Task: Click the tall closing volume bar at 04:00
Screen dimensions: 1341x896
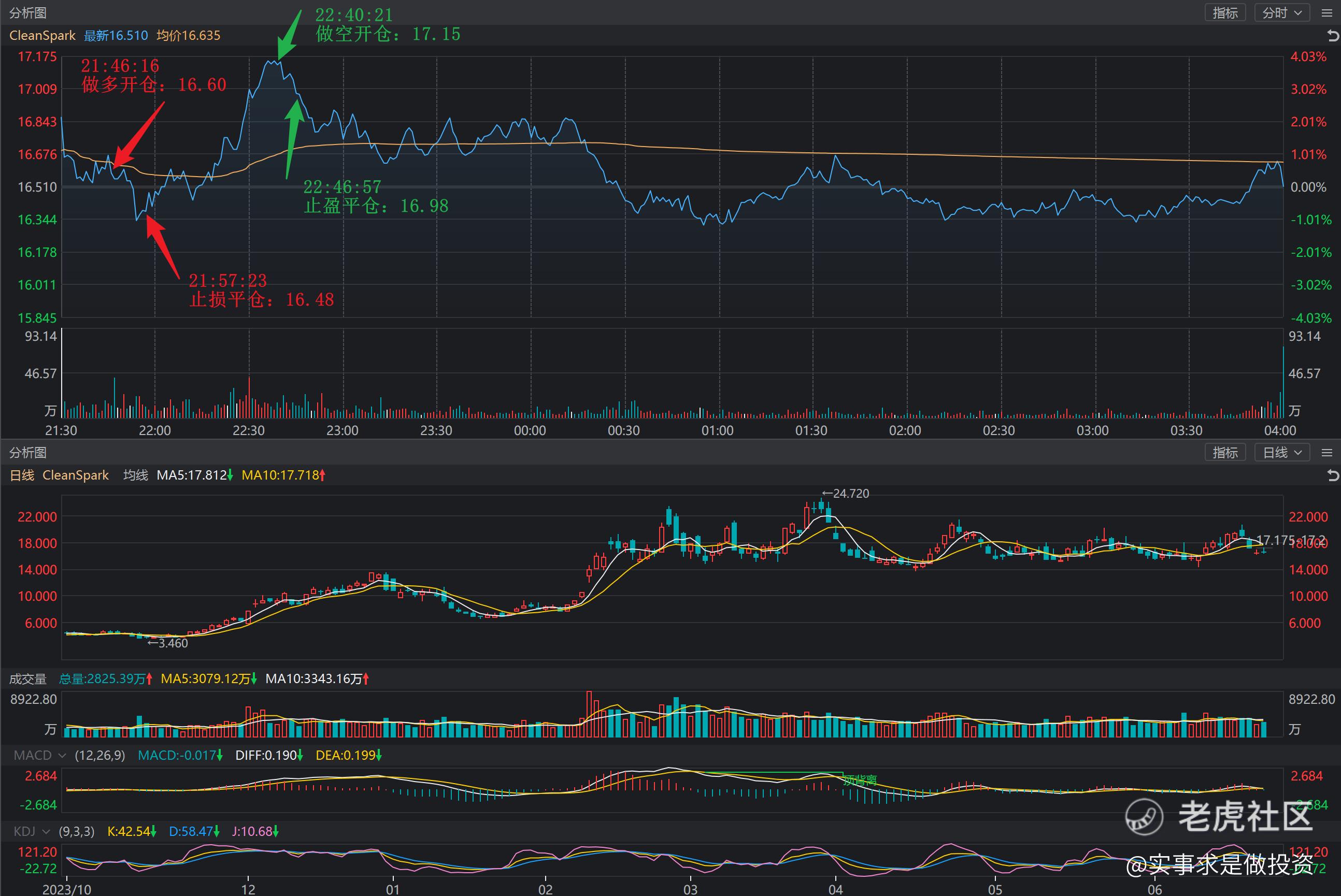Action: coord(1282,382)
